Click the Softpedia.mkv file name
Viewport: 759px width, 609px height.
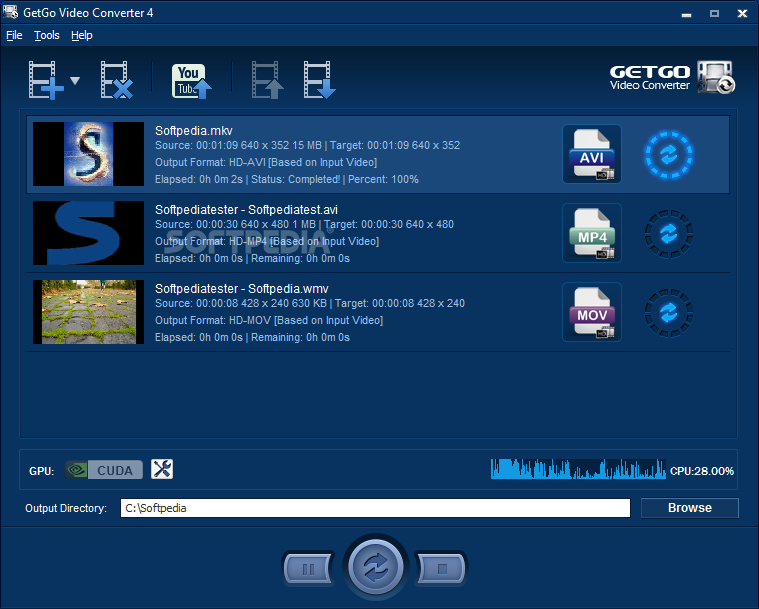tap(194, 131)
